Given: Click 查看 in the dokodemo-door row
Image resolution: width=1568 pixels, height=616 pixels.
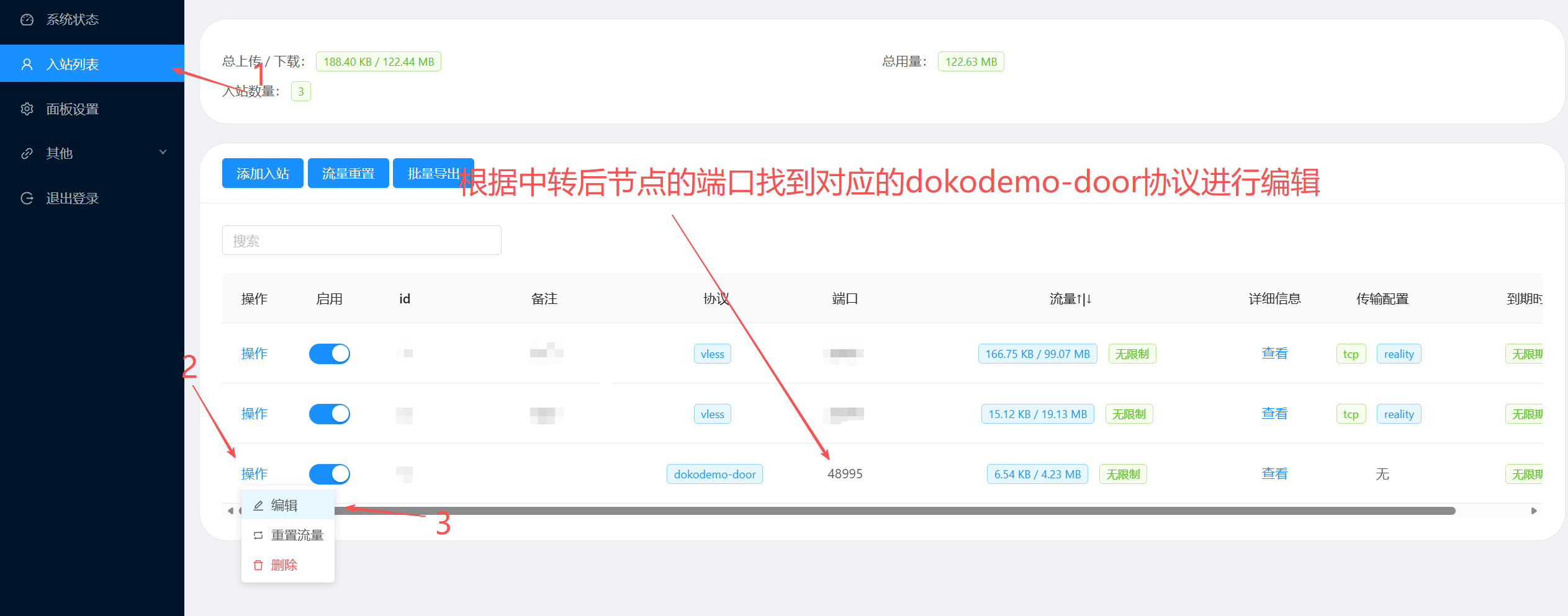Looking at the screenshot, I should (x=1275, y=474).
